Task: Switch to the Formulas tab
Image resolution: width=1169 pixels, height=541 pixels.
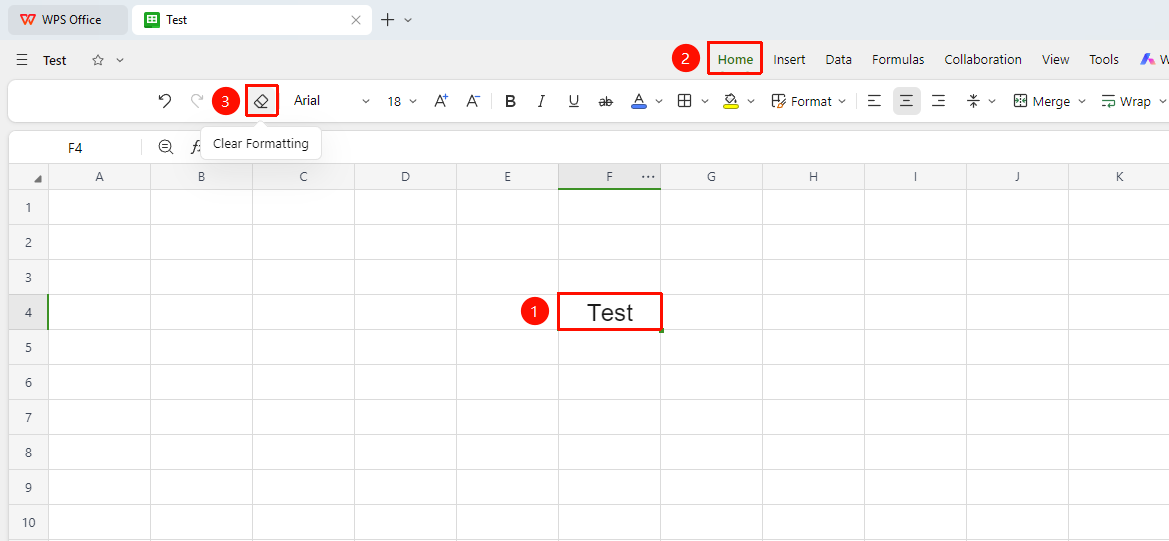Action: (898, 60)
